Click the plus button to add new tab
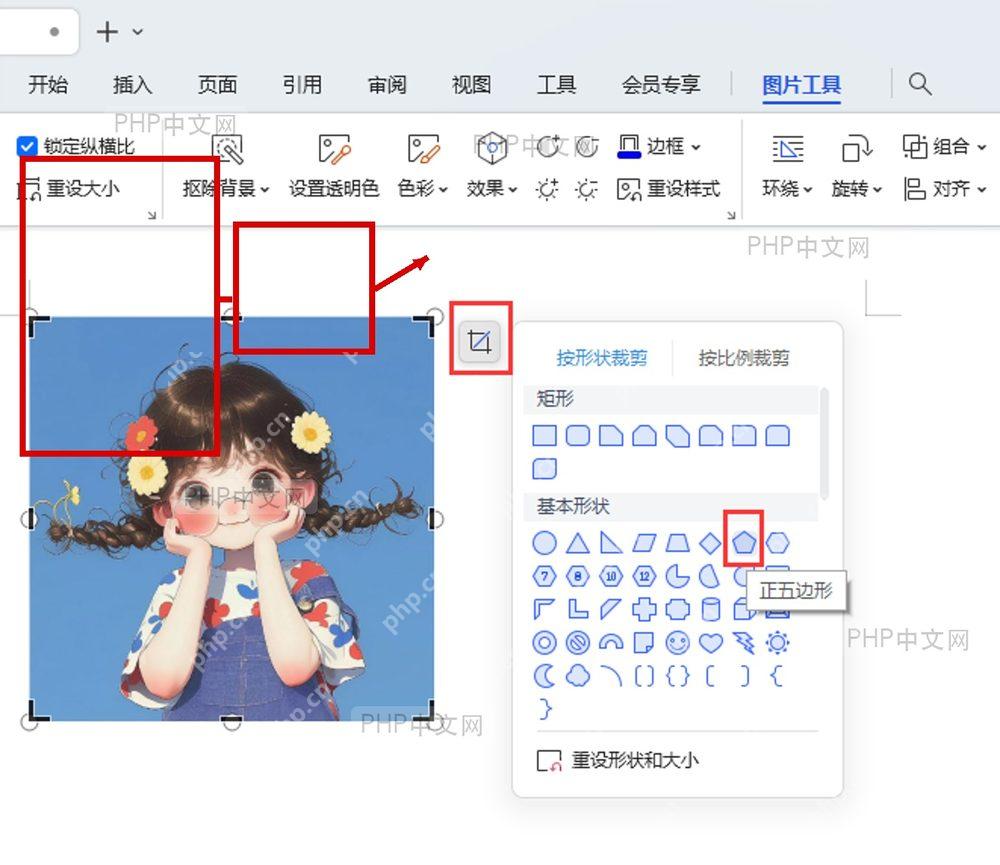Image resolution: width=1000 pixels, height=865 pixels. click(x=107, y=31)
